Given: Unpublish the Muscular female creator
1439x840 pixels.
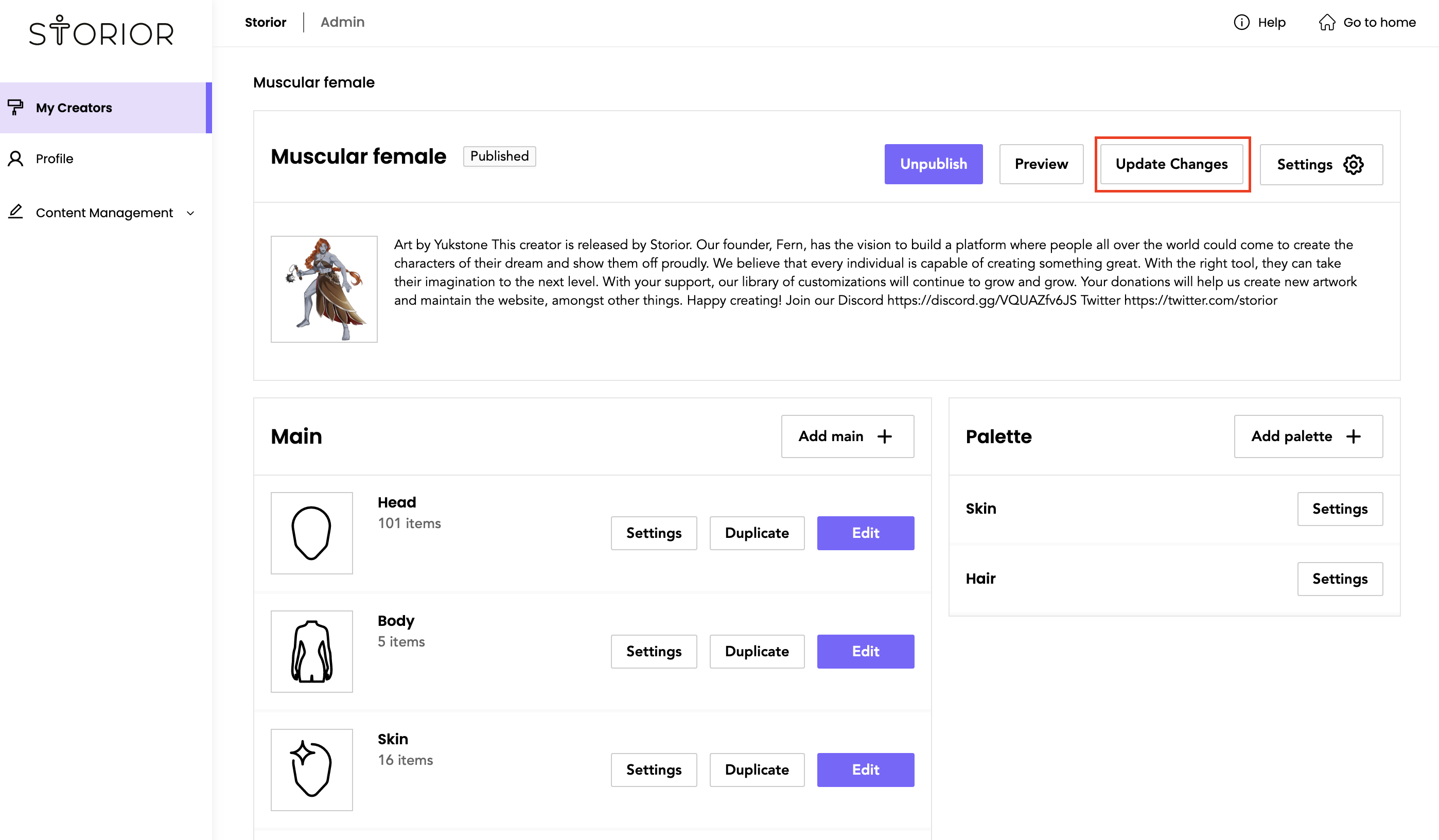Looking at the screenshot, I should click(933, 164).
